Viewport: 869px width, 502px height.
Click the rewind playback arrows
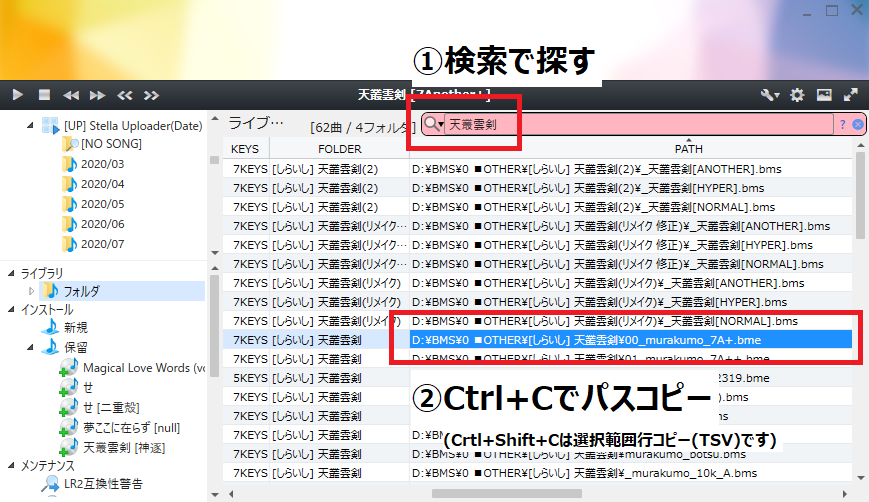click(71, 95)
